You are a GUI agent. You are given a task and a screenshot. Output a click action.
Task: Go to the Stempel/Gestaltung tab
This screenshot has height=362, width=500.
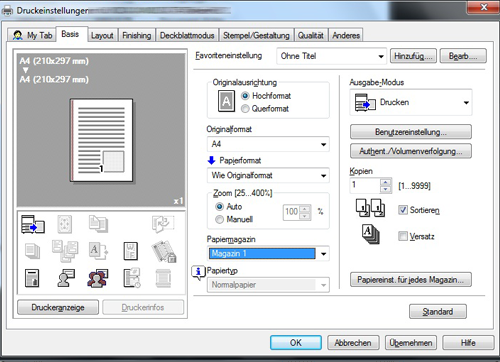(256, 35)
